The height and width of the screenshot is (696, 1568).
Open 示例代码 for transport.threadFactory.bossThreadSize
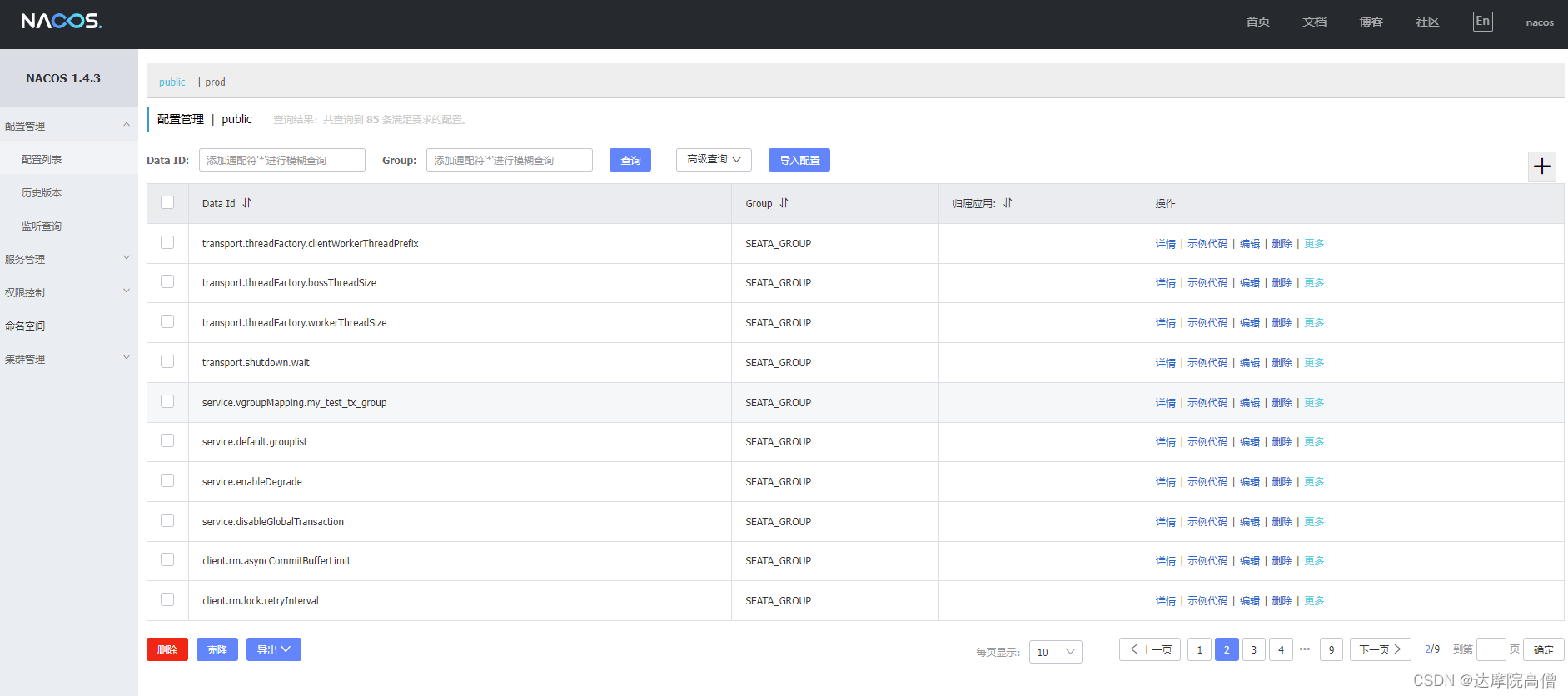point(1207,283)
